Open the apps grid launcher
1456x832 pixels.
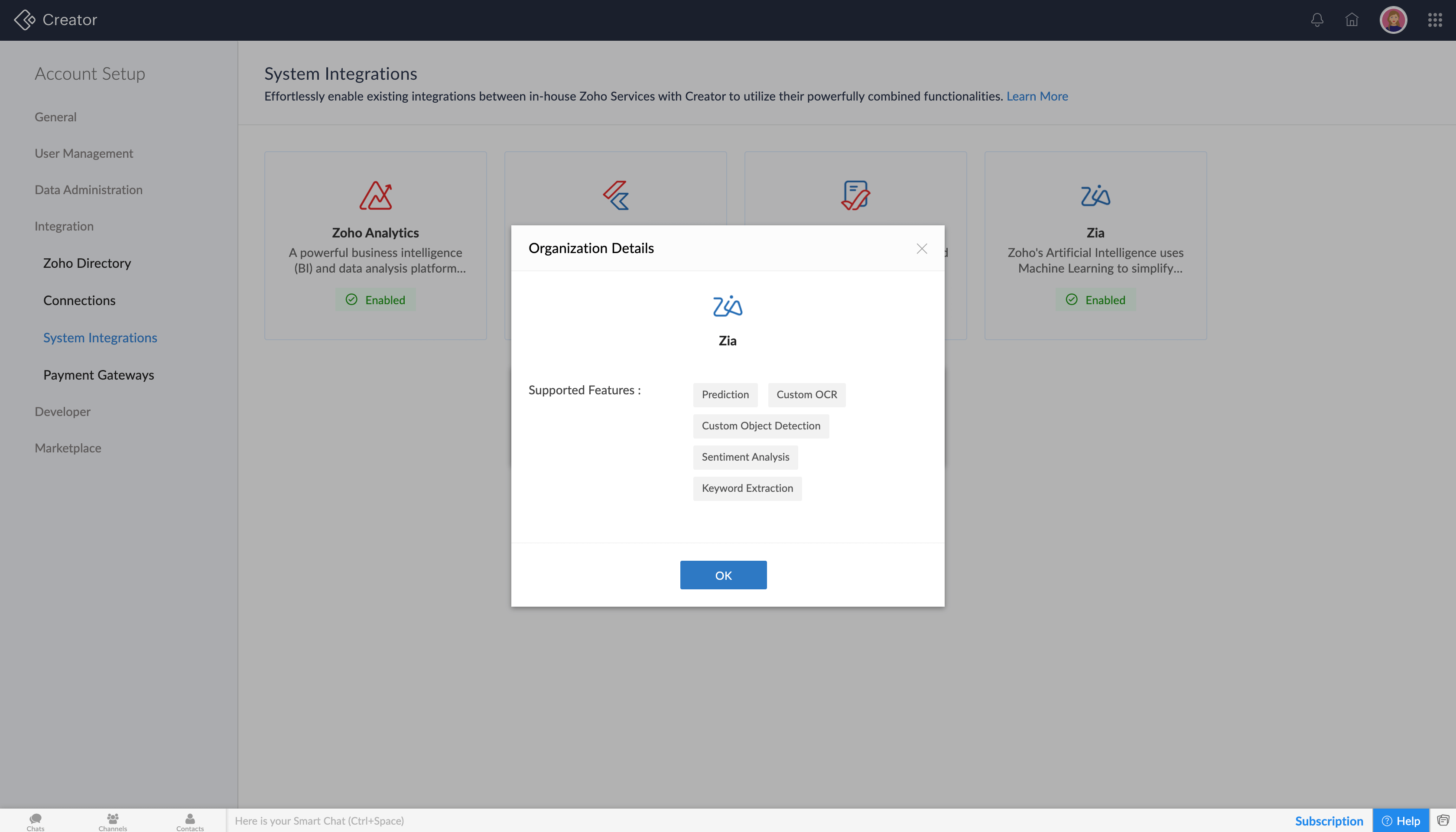click(1435, 20)
